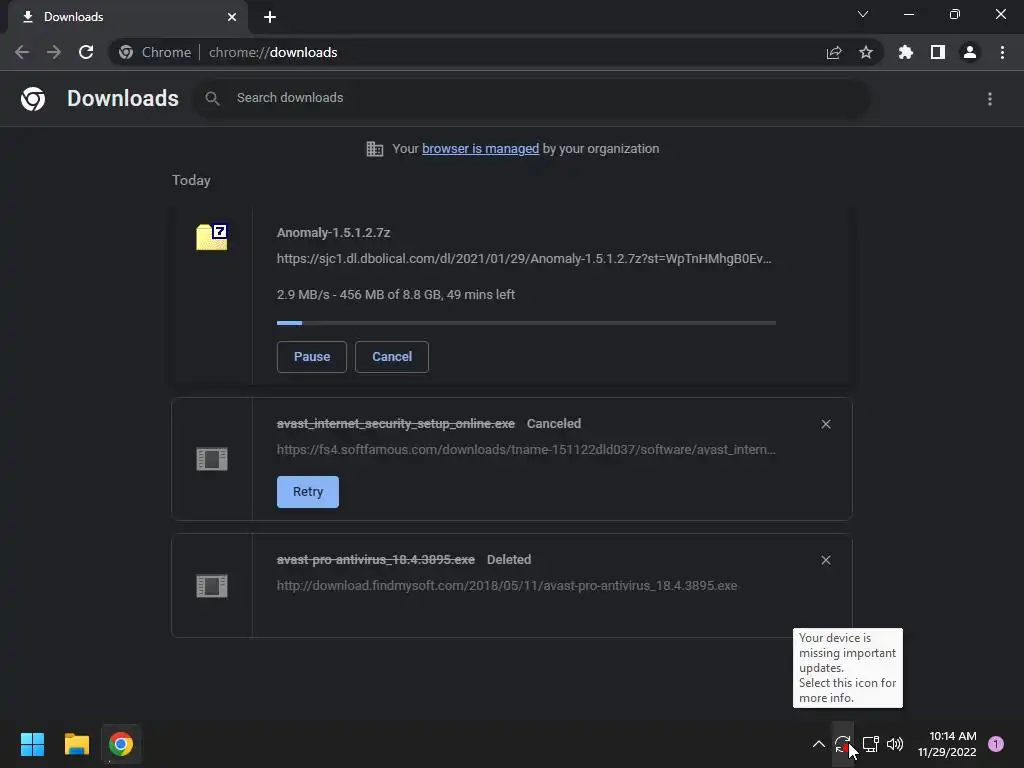Open File Explorer from the taskbar

coord(76,744)
